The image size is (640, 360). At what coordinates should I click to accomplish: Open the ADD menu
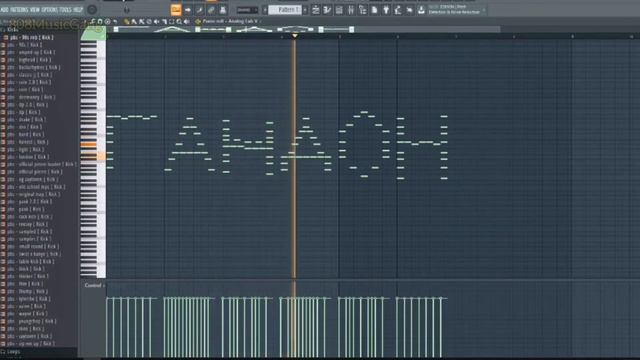(5, 9)
